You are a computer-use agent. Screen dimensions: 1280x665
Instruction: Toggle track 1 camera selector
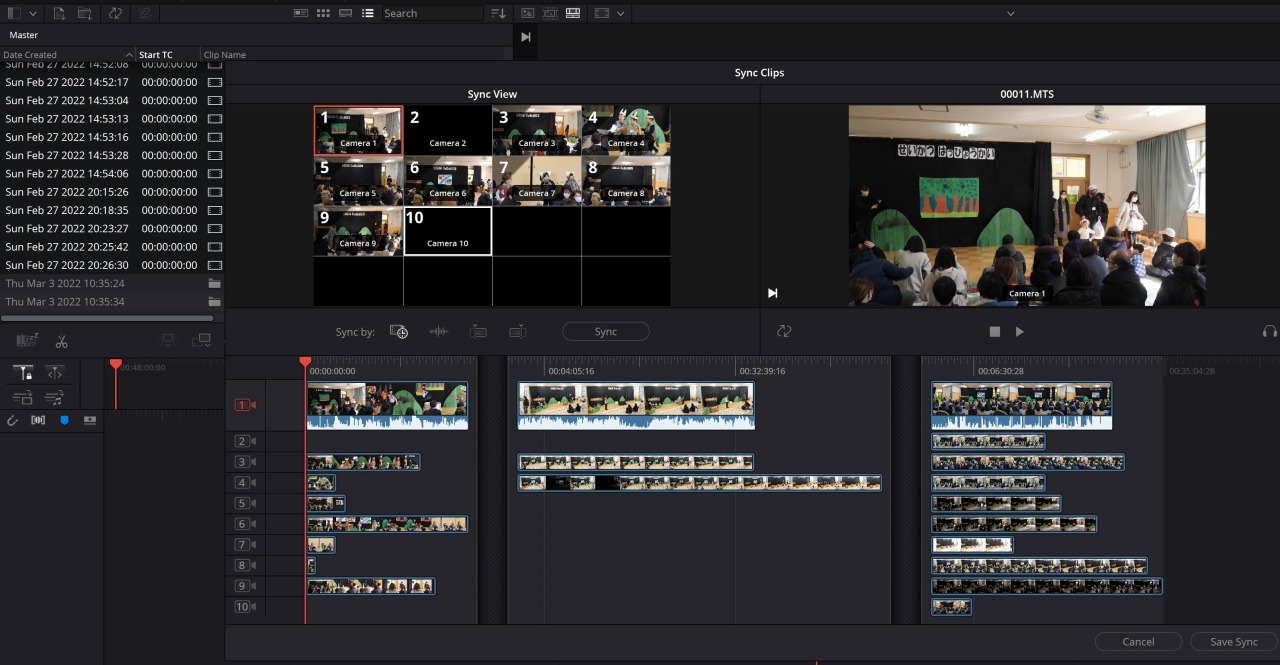coord(245,405)
